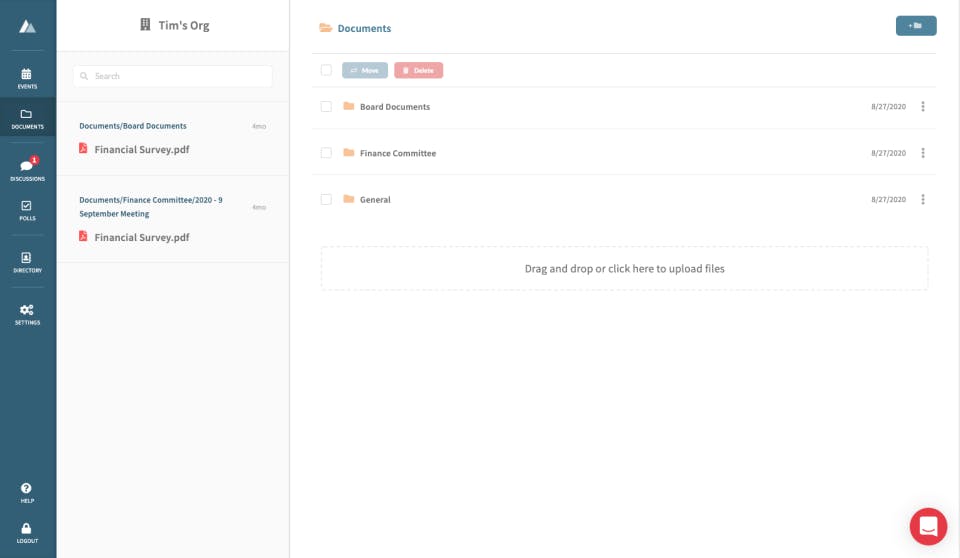Toggle the select-all checkbox above folders
Screen dimensions: 960x558
coord(326,70)
